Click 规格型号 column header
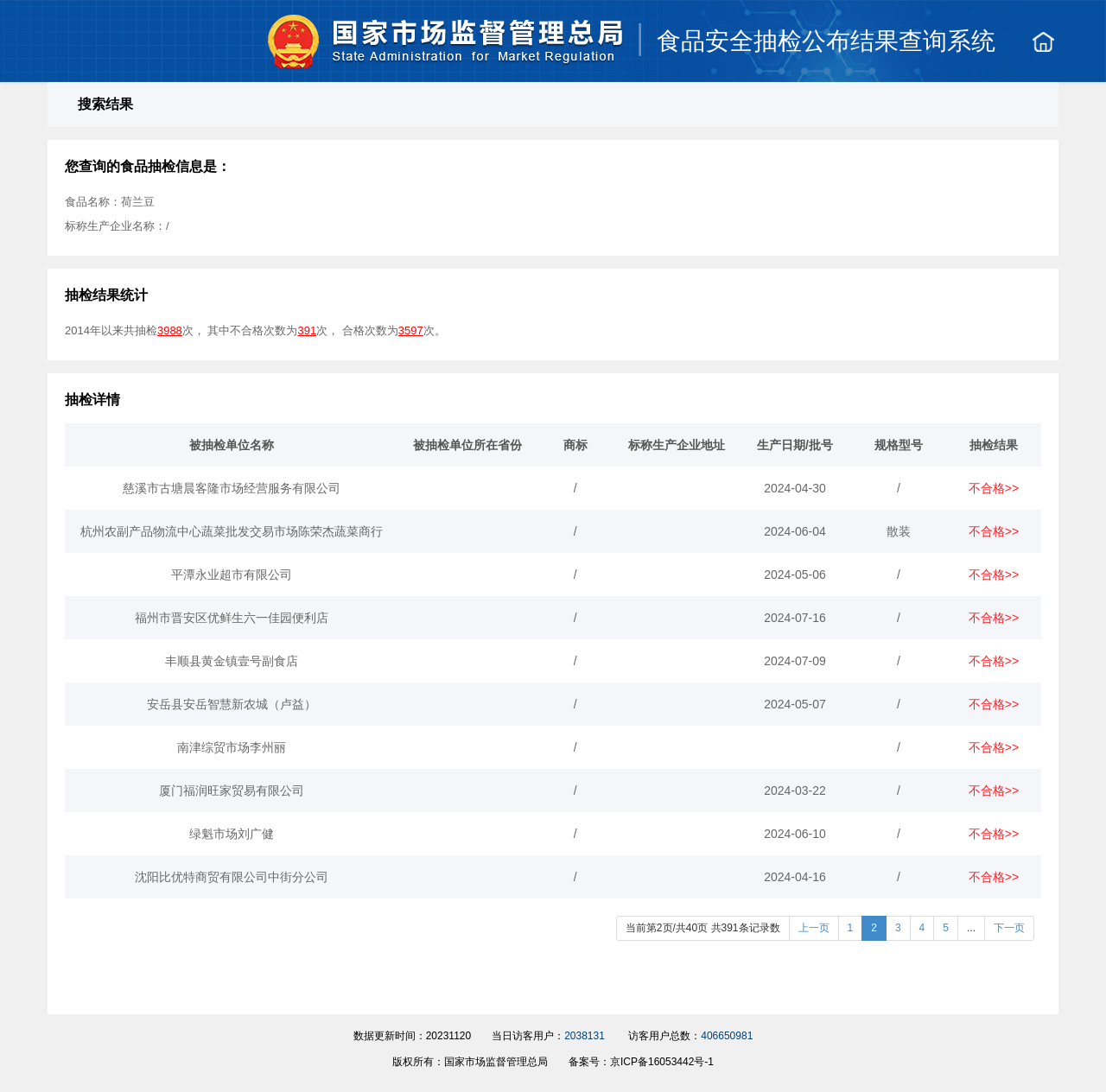This screenshot has width=1106, height=1092. [x=899, y=445]
